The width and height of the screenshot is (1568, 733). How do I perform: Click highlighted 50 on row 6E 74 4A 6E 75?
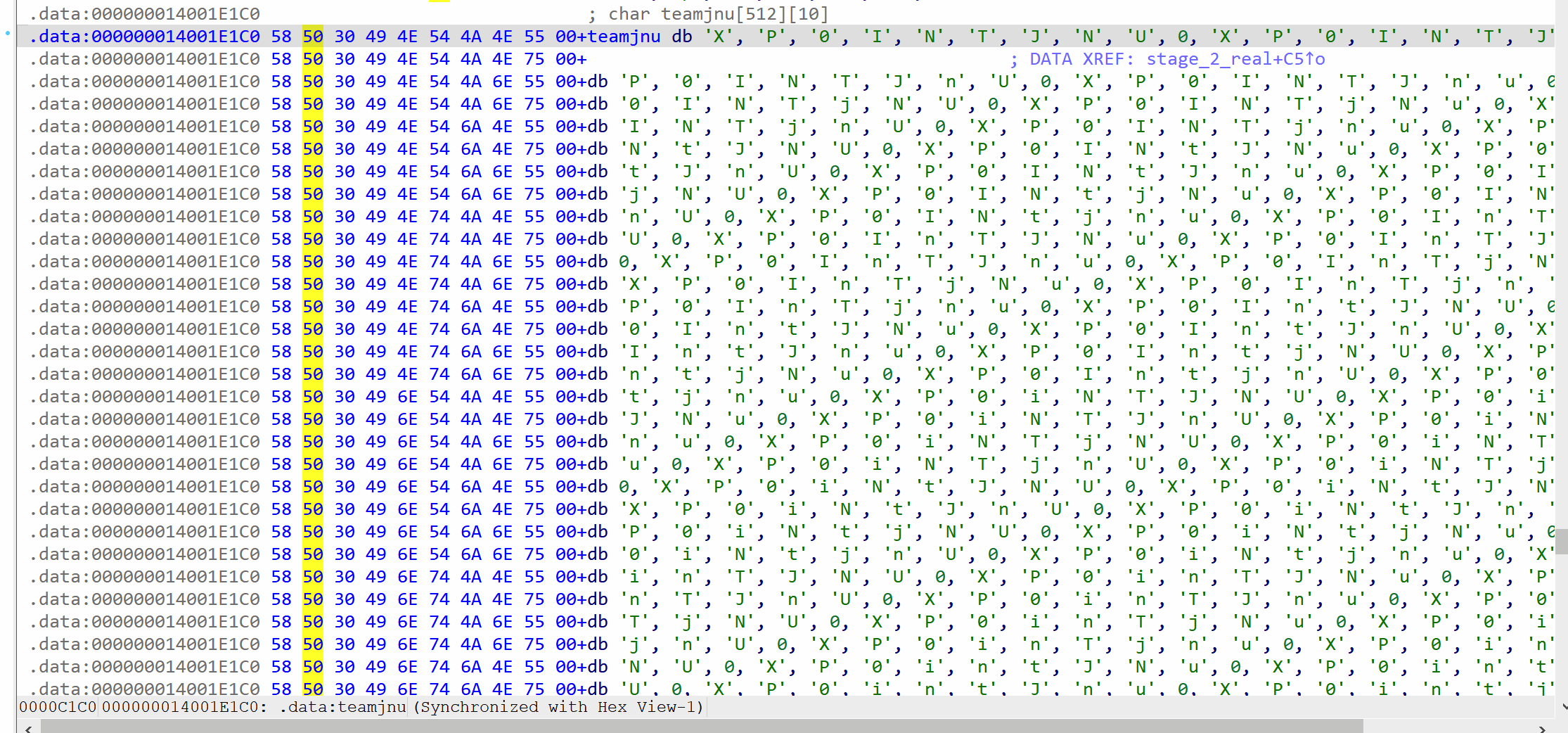point(313,644)
